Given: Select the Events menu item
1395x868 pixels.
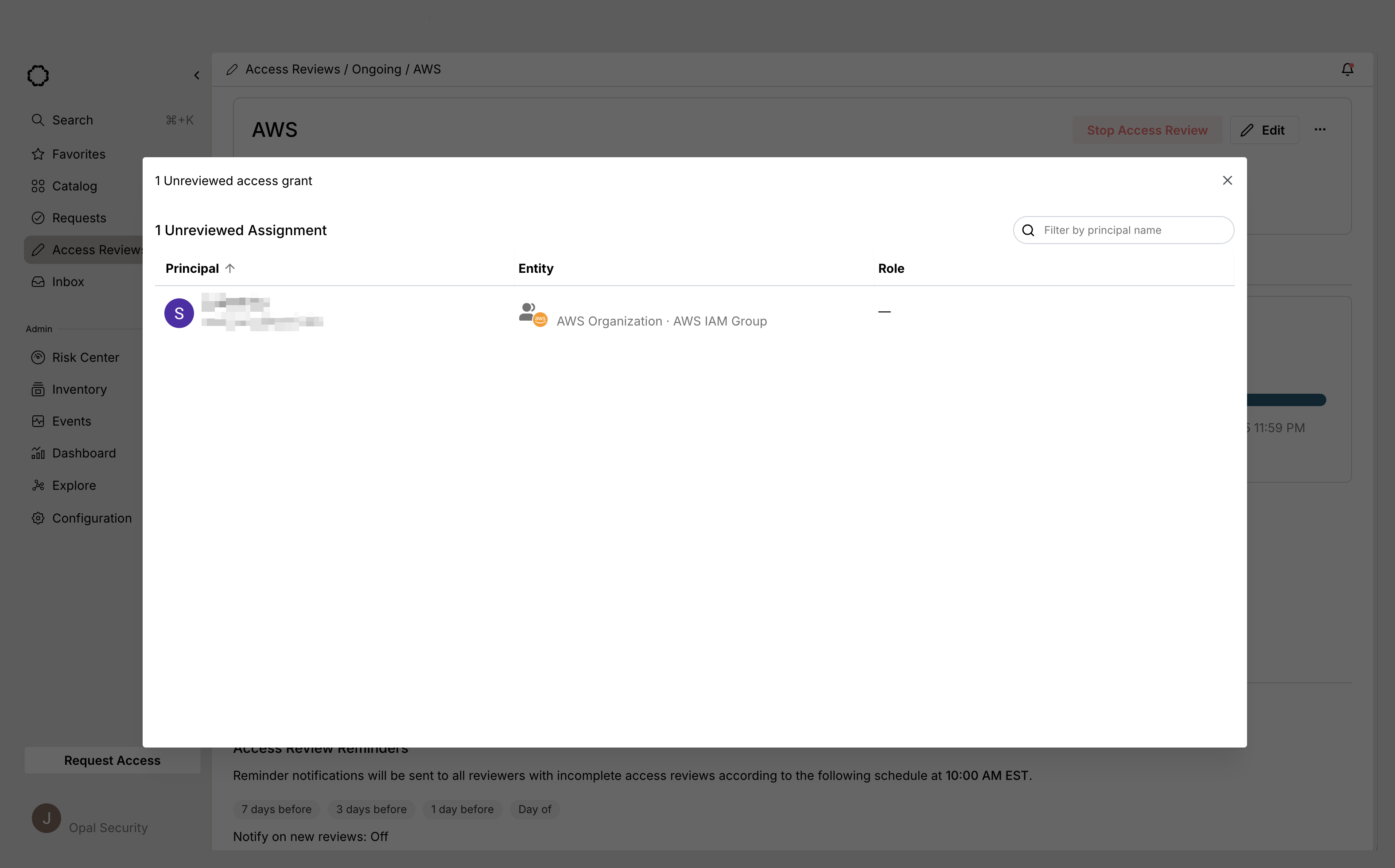Looking at the screenshot, I should [x=72, y=421].
